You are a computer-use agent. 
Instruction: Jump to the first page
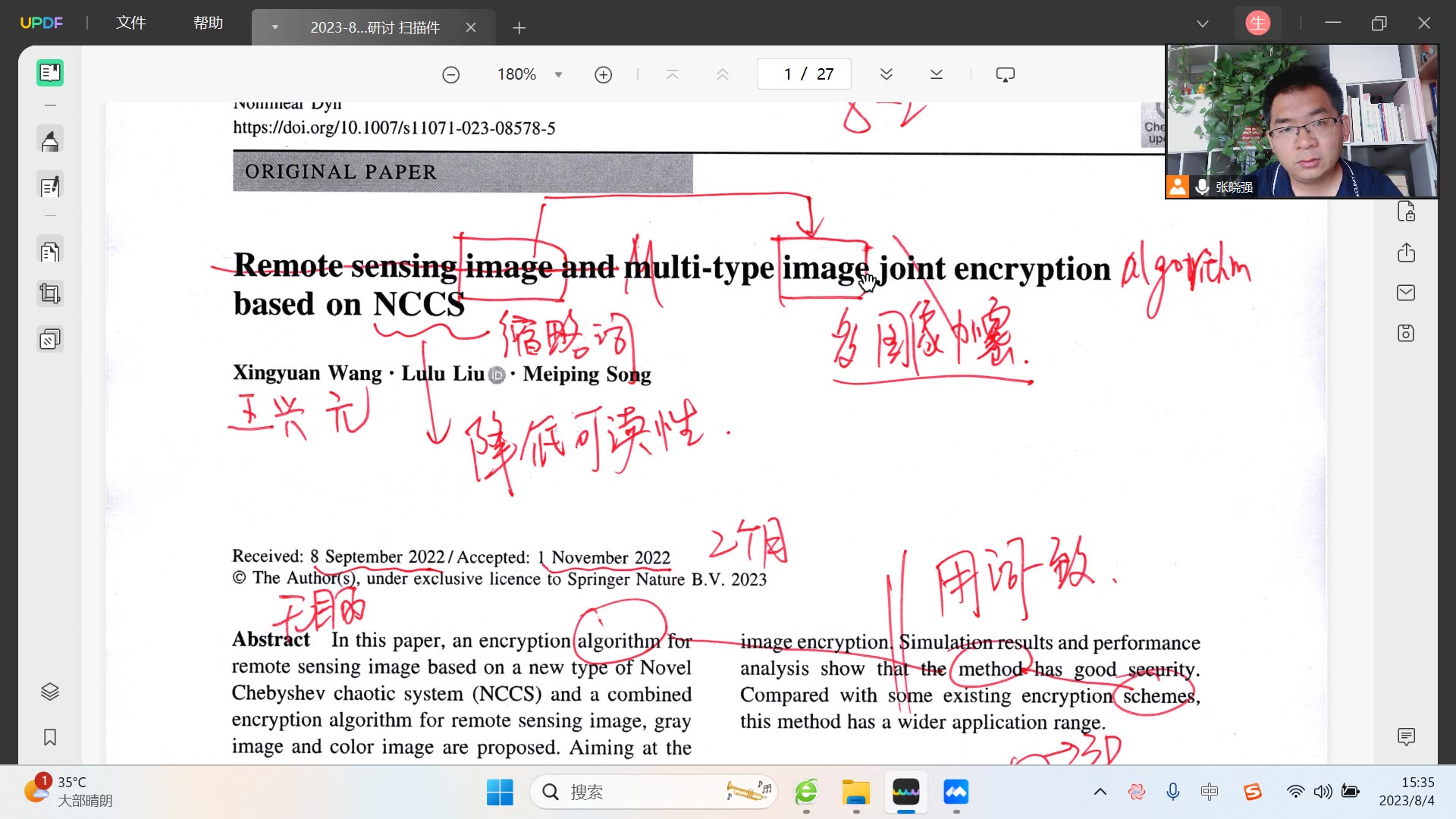pyautogui.click(x=673, y=74)
